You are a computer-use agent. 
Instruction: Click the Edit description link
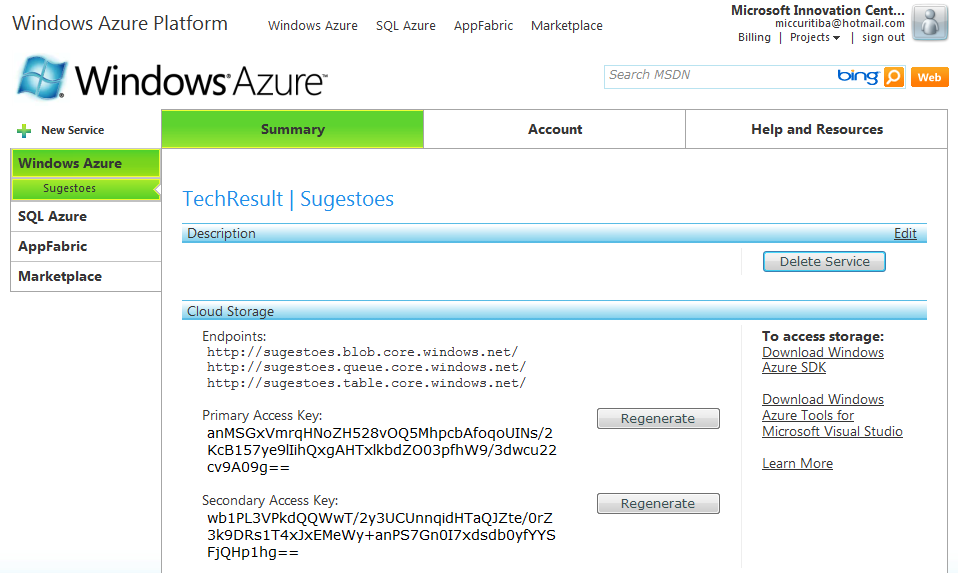click(x=905, y=233)
